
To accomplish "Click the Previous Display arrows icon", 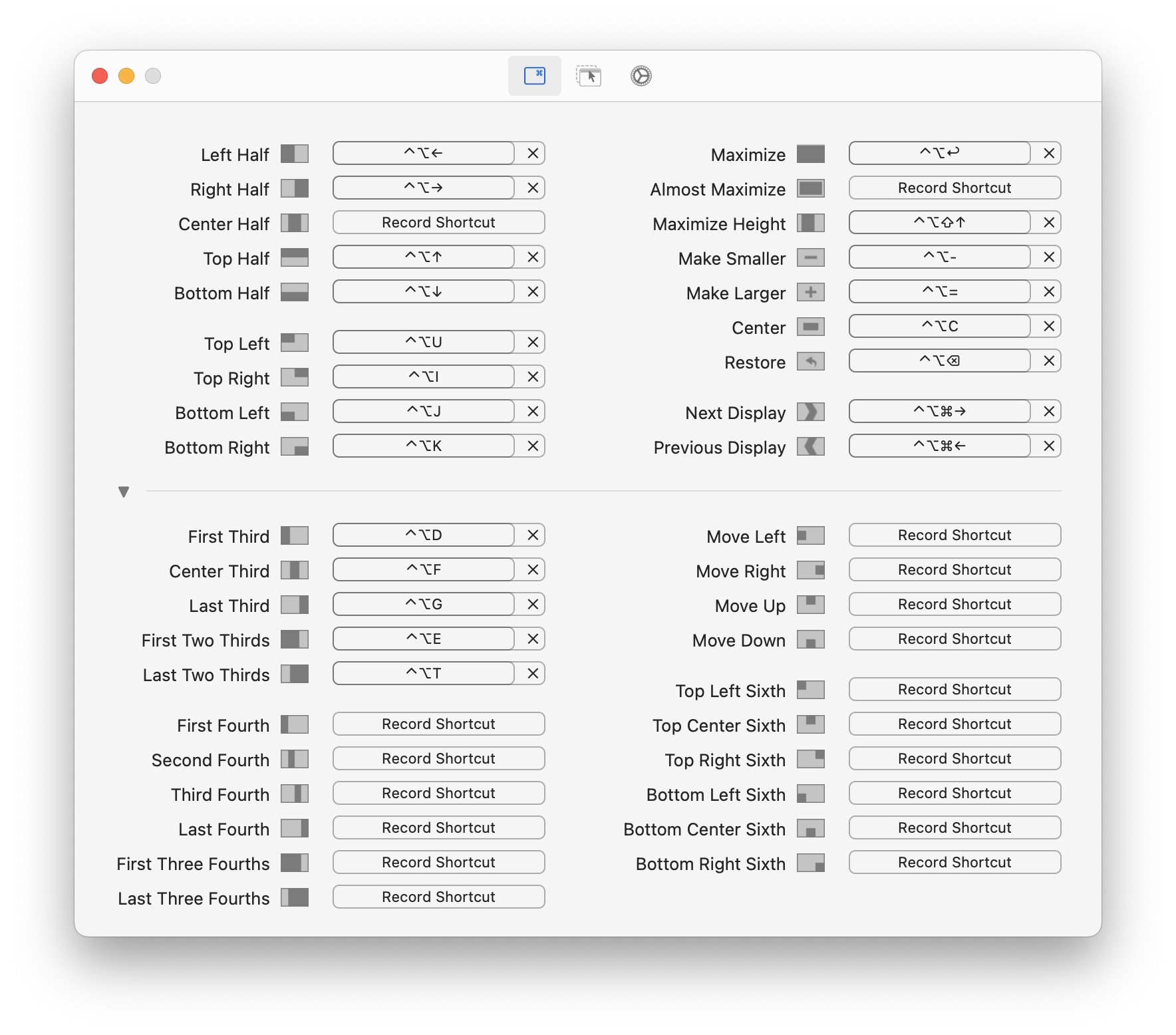I will 810,447.
